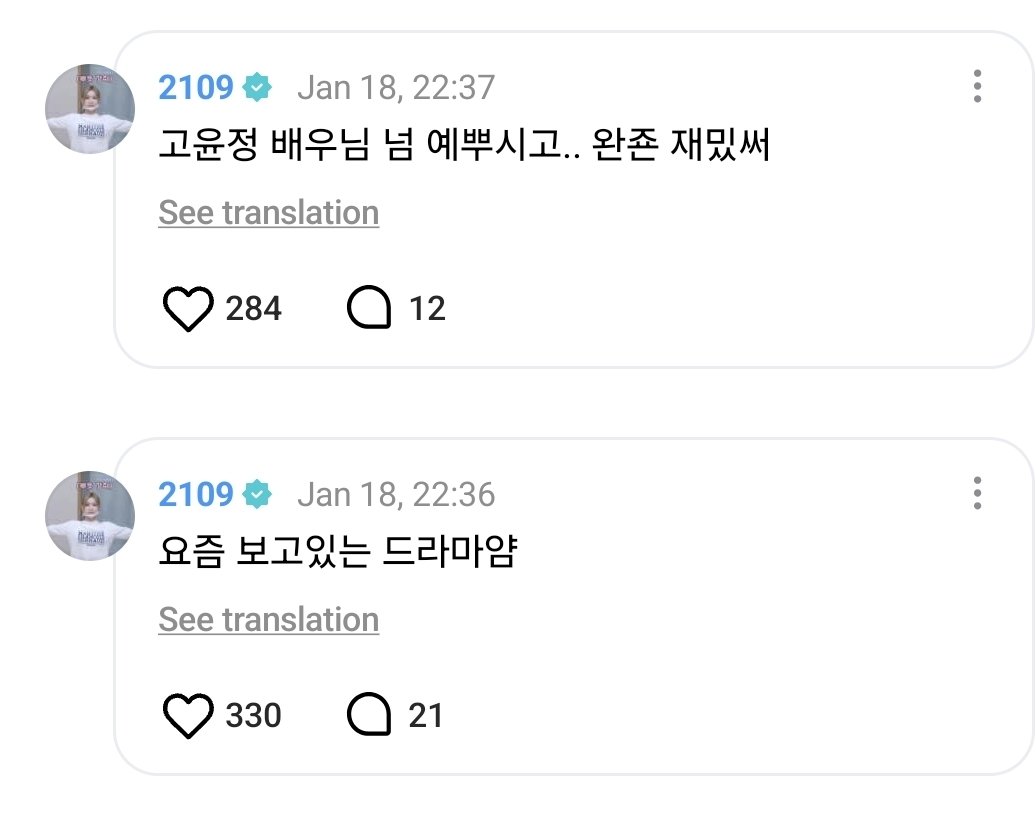Click the 21 comment count
The height and width of the screenshot is (818, 1036).
click(x=426, y=716)
